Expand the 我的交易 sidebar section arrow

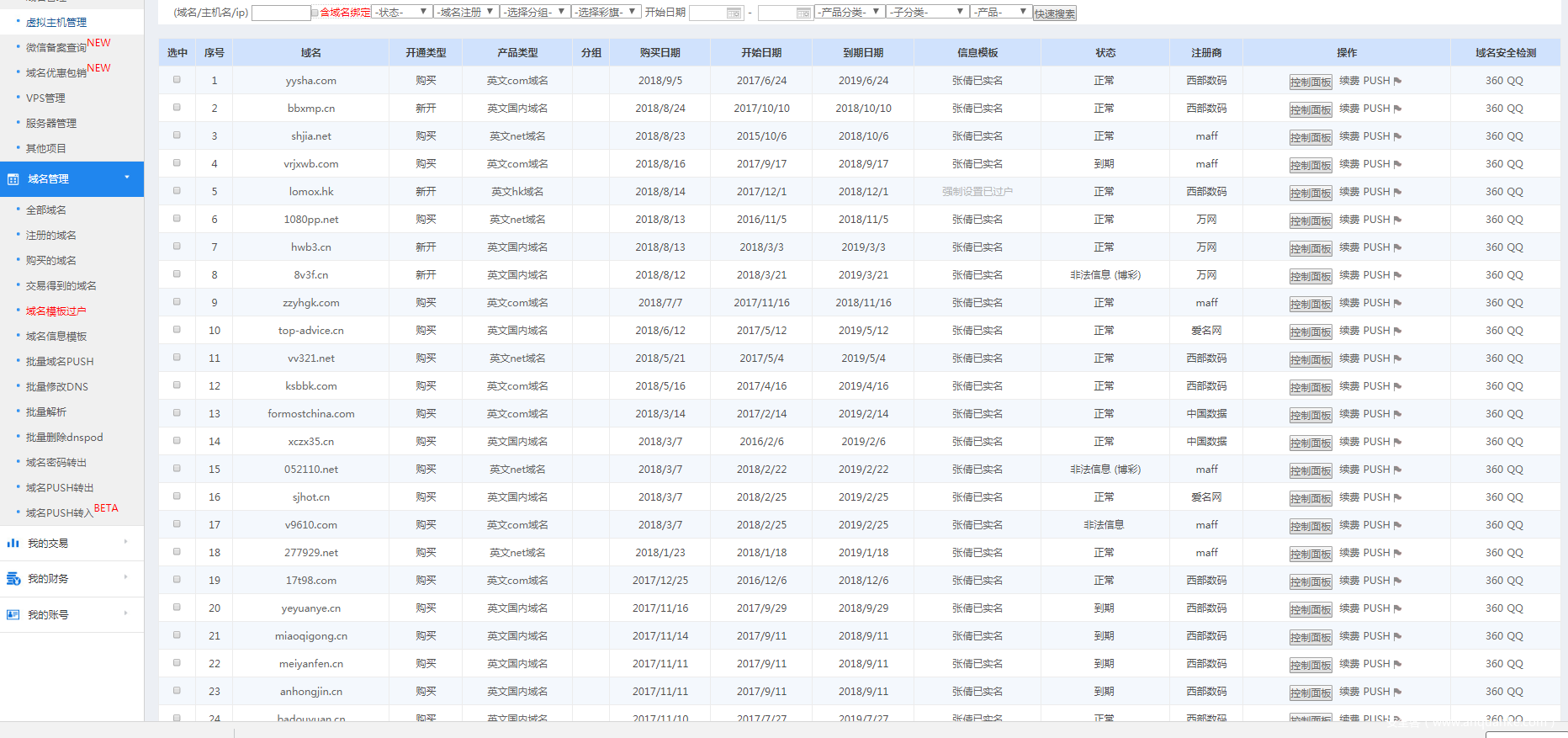point(126,542)
